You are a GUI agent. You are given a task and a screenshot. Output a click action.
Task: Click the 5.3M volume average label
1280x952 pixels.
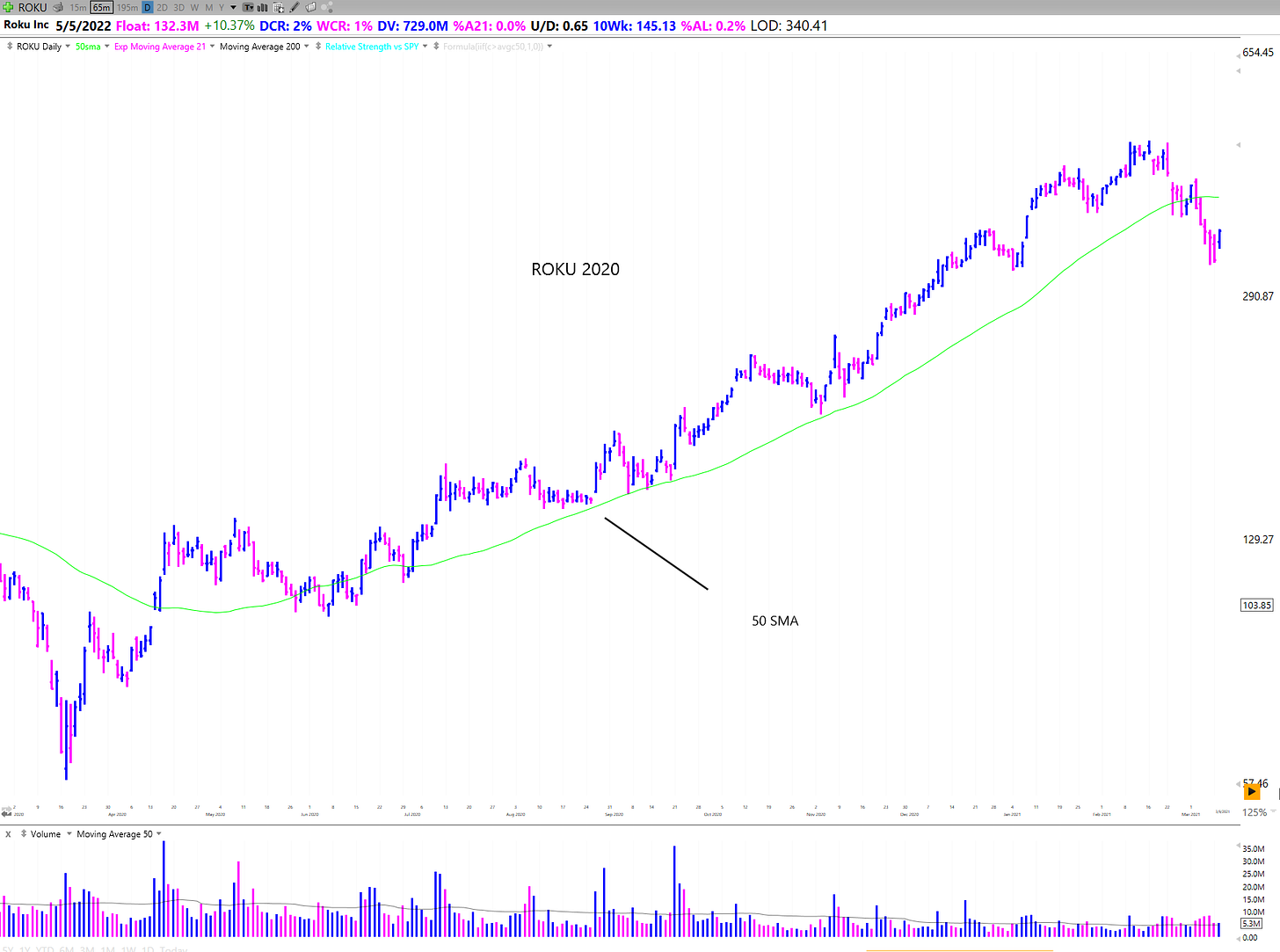pos(1252,924)
